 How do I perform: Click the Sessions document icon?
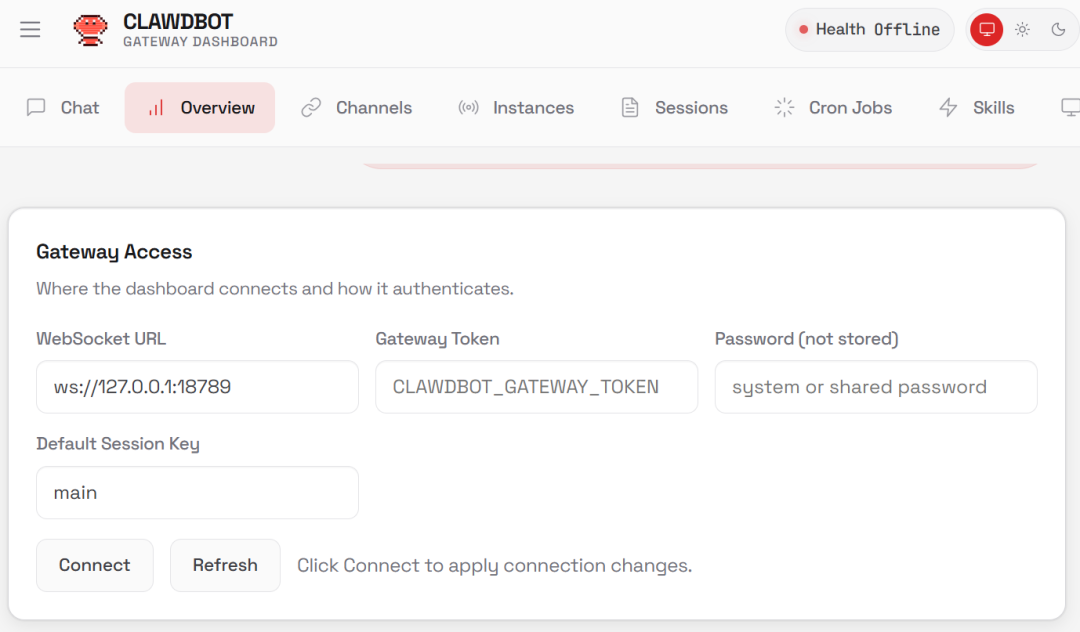pos(630,108)
